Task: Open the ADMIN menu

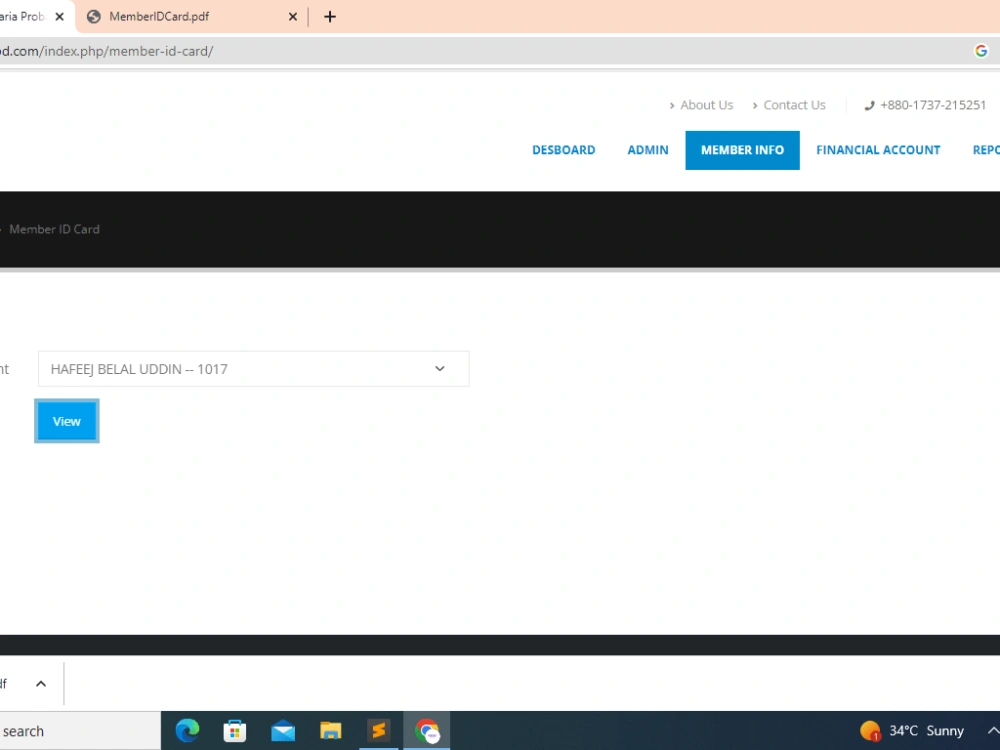Action: pos(648,150)
